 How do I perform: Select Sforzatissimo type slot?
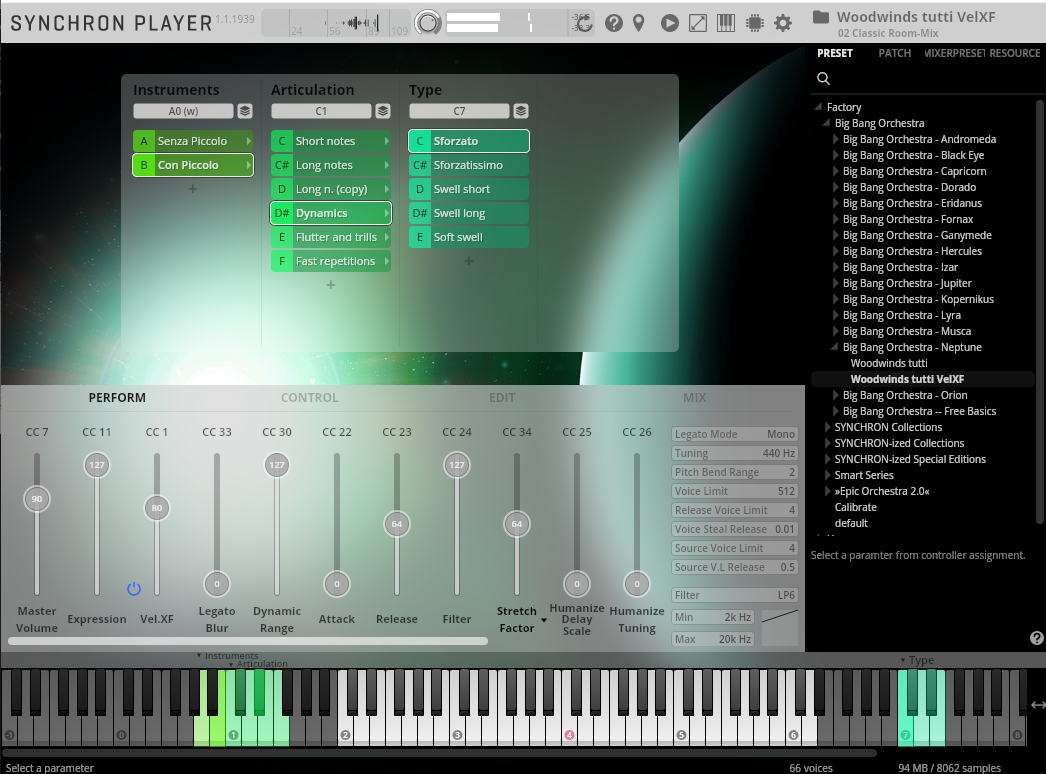tap(469, 165)
